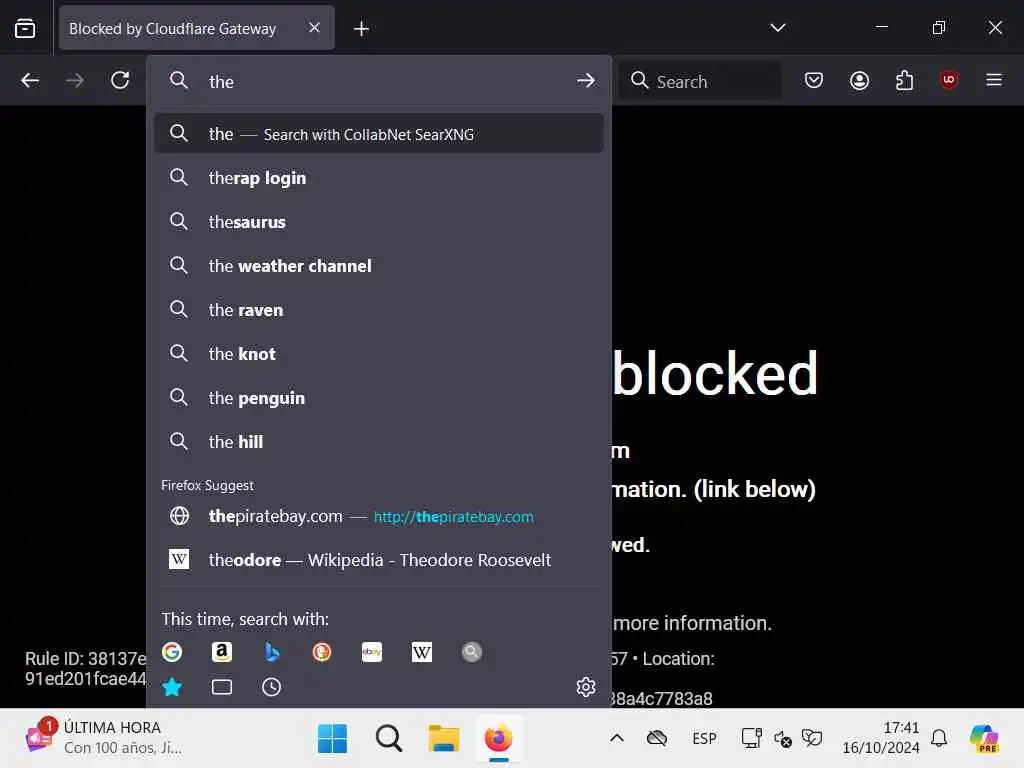Search in history clock icon
This screenshot has width=1024, height=768.
pyautogui.click(x=272, y=687)
